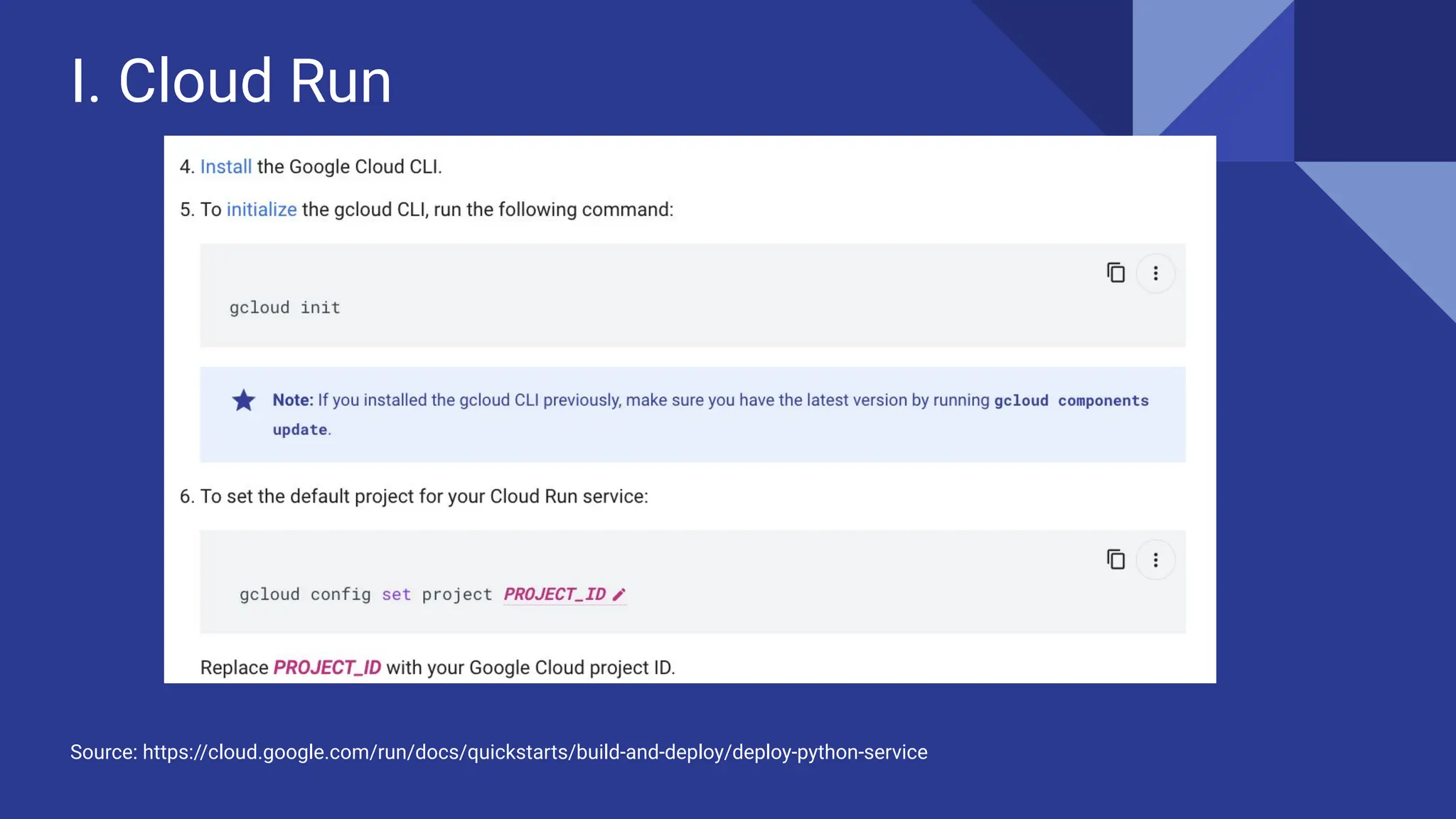Viewport: 1456px width, 819px height.
Task: Click 'the Google Cloud CLI.' text in step 4
Action: tap(349, 166)
